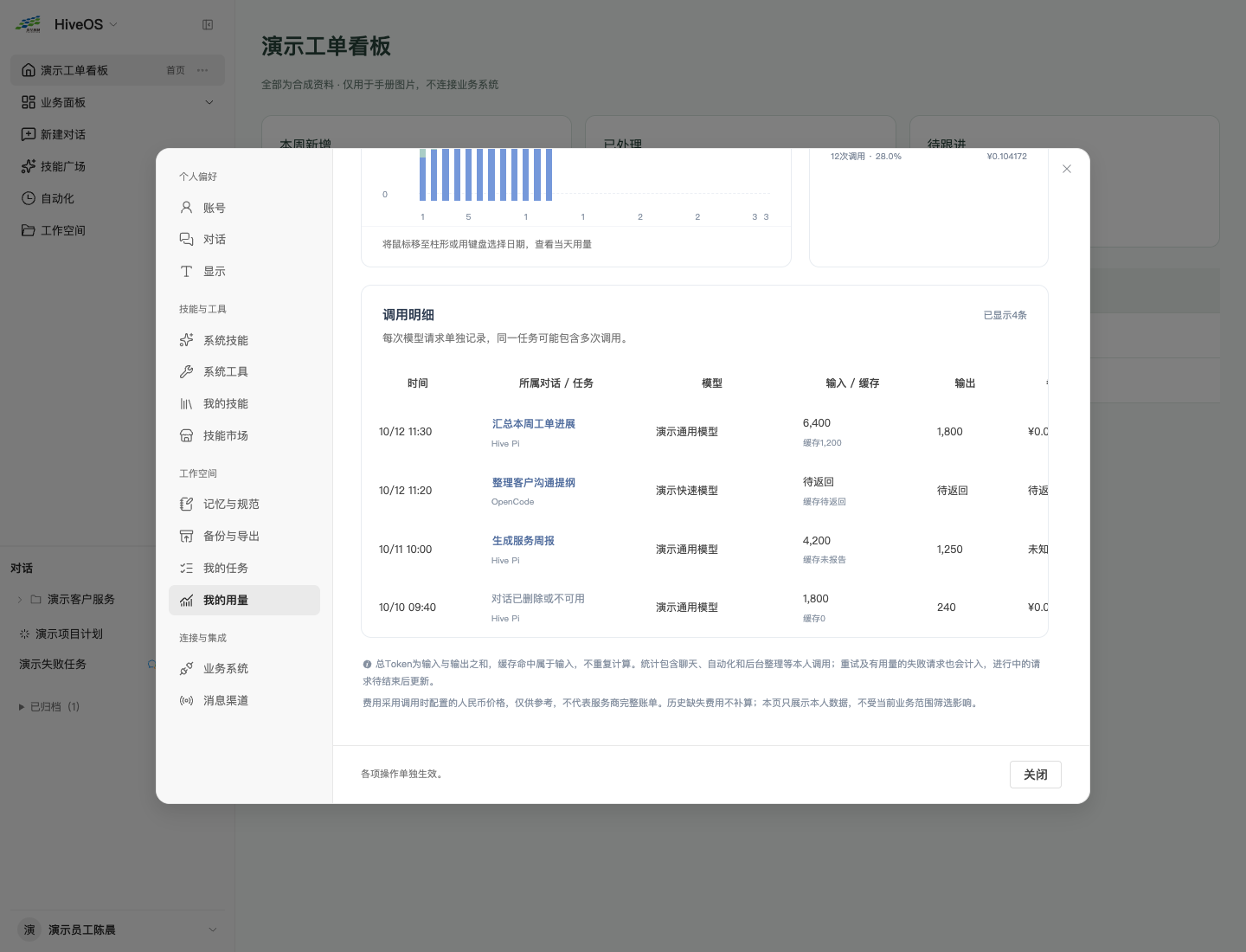The image size is (1246, 952).
Task: Open the 演示失败任务 conversation
Action: [x=53, y=665]
